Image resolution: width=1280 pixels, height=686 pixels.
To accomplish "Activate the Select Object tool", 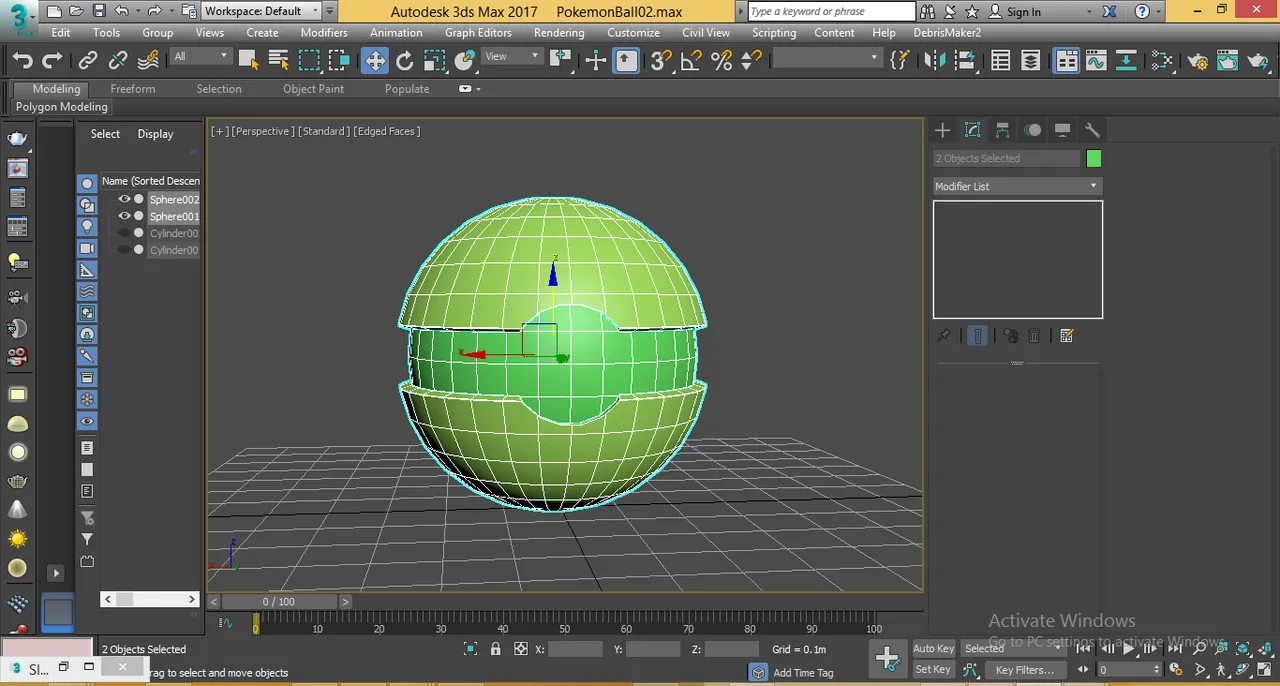I will pos(249,61).
